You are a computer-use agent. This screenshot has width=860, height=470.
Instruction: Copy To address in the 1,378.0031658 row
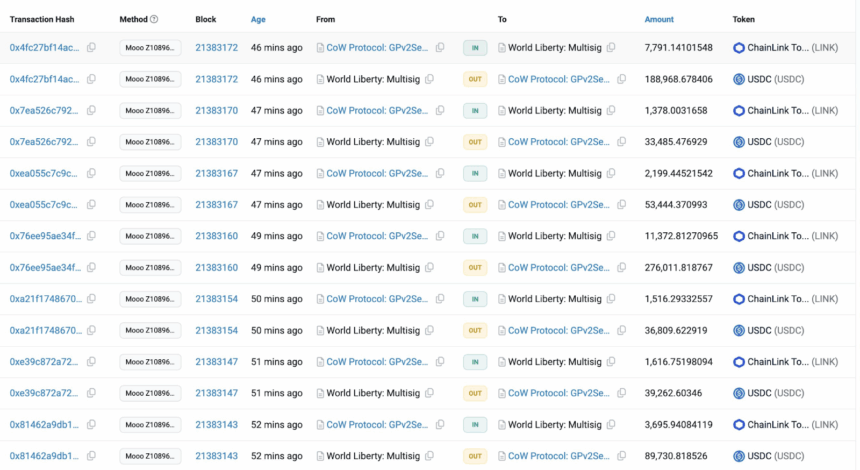point(611,110)
